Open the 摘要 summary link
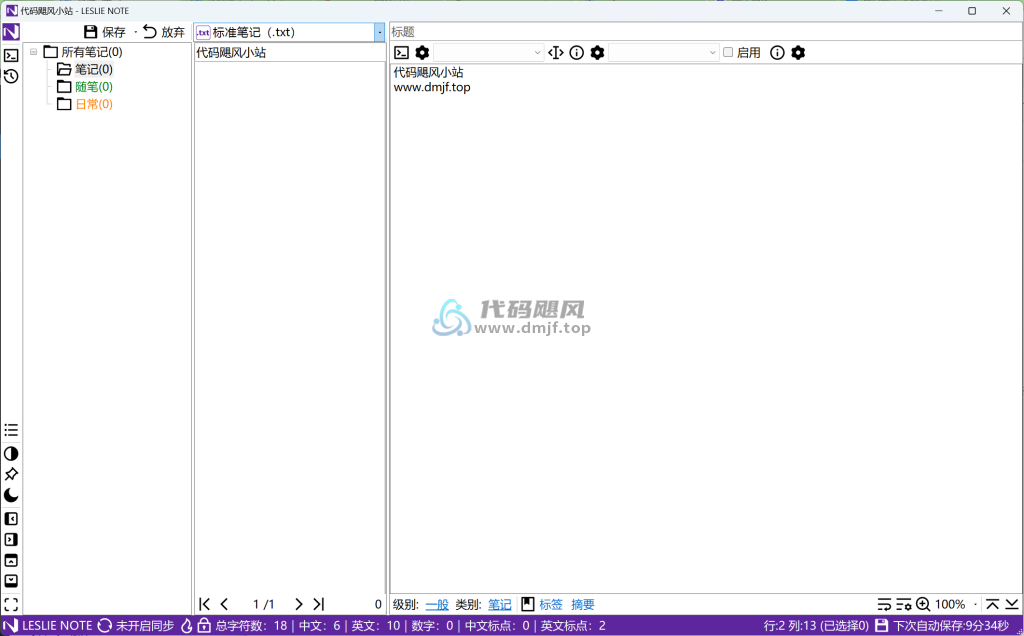This screenshot has height=636, width=1024. tap(583, 605)
